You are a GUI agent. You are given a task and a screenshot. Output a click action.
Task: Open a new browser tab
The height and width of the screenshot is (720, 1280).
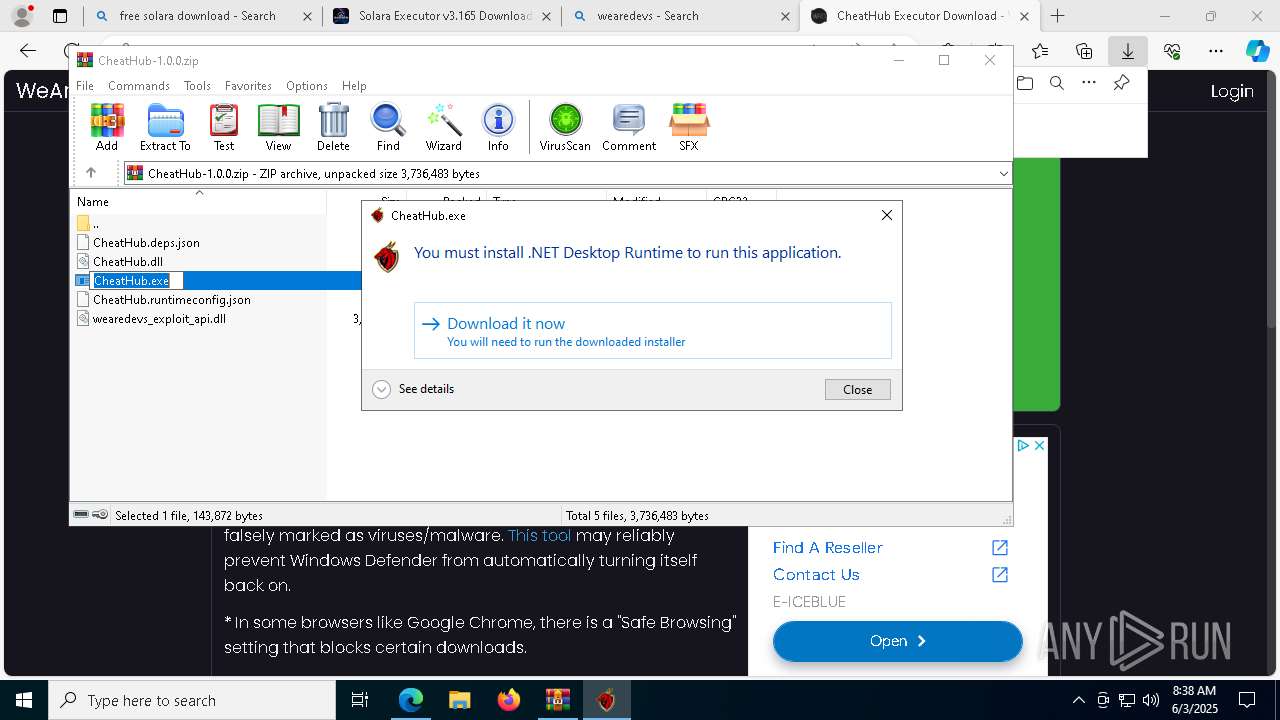click(x=1057, y=16)
